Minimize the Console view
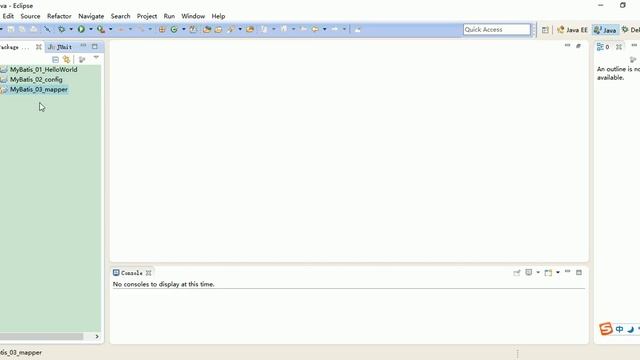The height and width of the screenshot is (360, 640). tap(567, 271)
